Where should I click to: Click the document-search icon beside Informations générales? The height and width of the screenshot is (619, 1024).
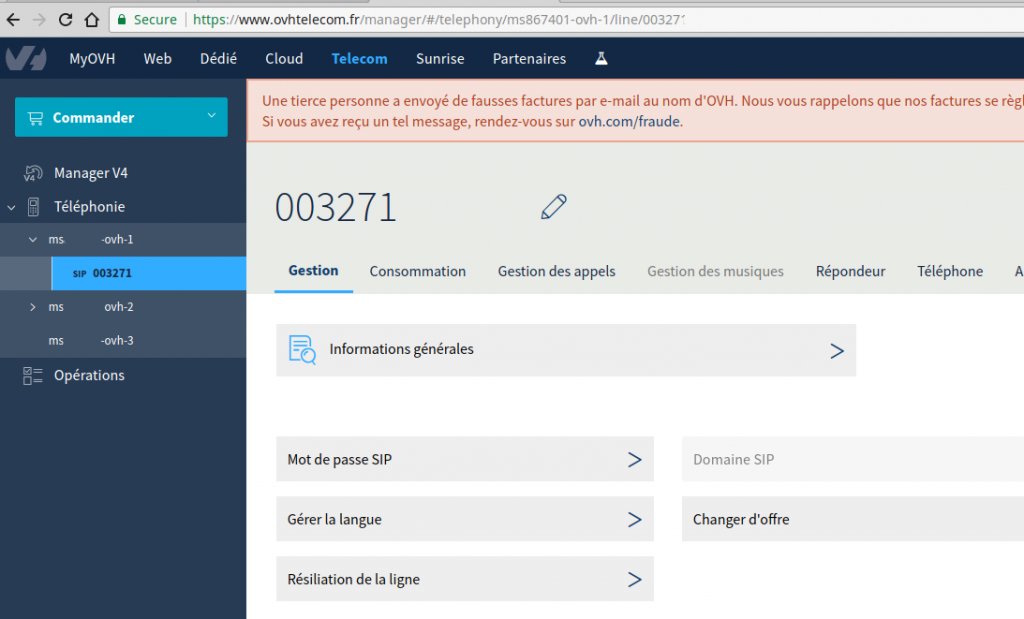(x=302, y=350)
